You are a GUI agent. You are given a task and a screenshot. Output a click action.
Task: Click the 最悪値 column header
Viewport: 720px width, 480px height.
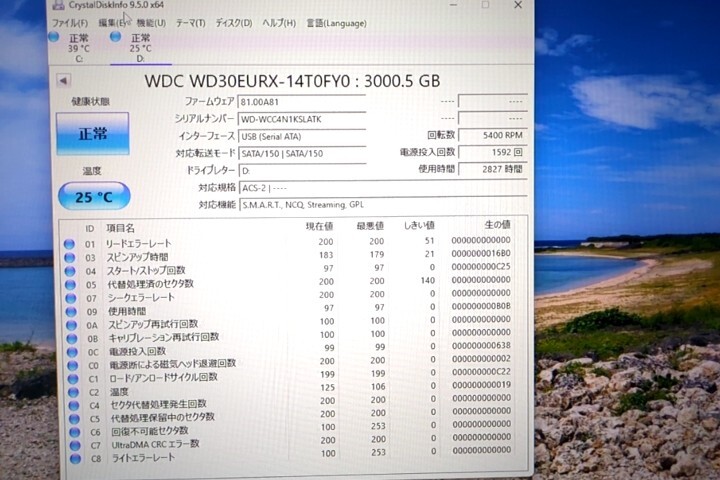[x=370, y=226]
